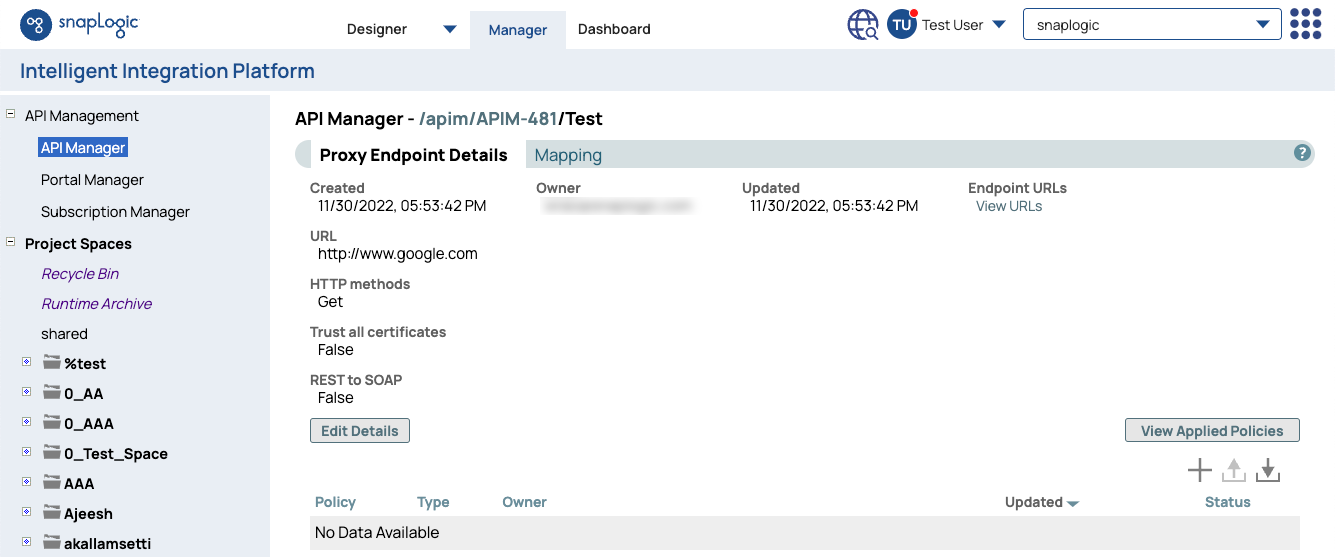
Task: Expand the akallamsetti project space
Action: 27,542
